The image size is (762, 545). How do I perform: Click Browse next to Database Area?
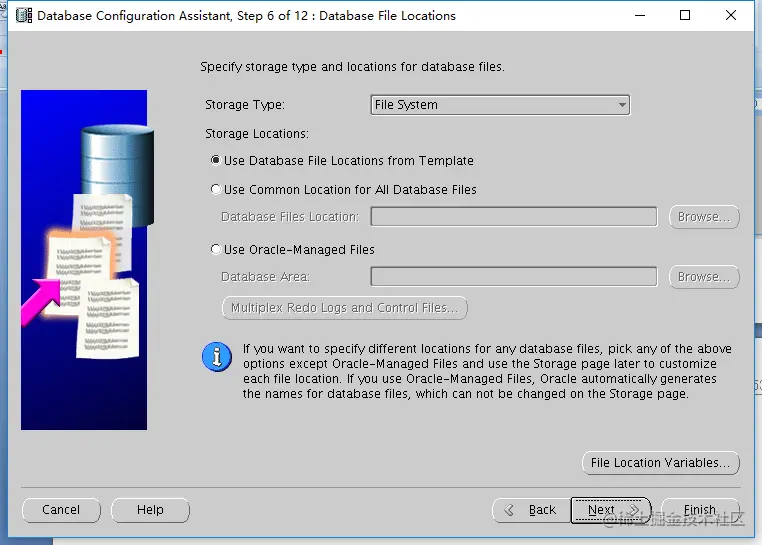(x=704, y=277)
